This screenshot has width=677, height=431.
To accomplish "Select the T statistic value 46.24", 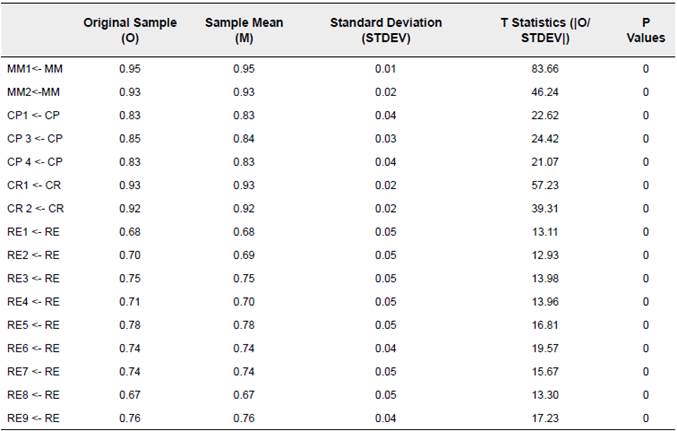I will pyautogui.click(x=546, y=91).
